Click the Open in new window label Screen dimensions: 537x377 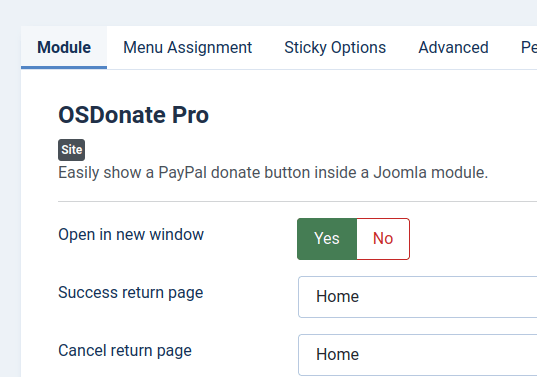point(131,235)
